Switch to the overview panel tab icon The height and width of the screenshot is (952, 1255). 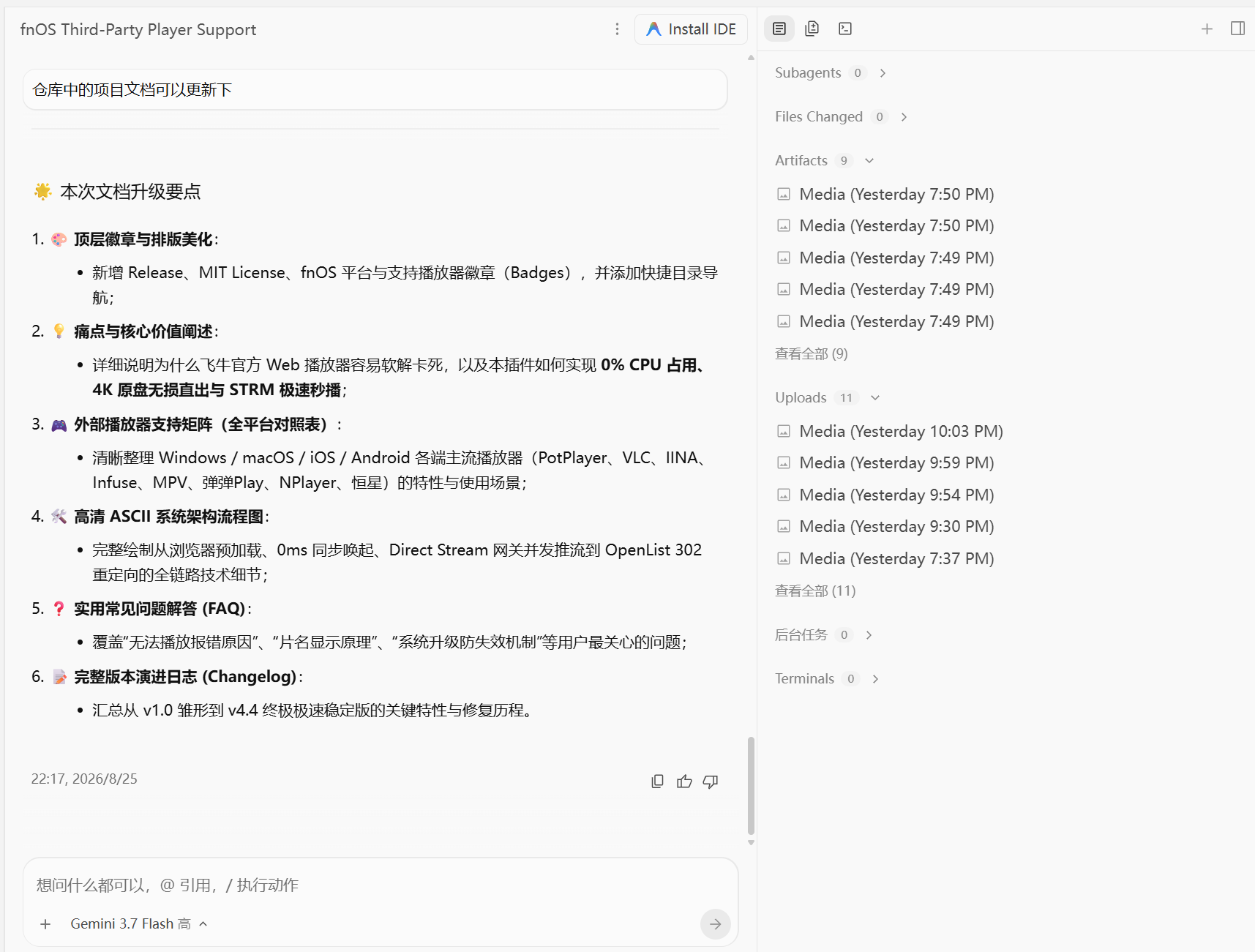tap(779, 29)
